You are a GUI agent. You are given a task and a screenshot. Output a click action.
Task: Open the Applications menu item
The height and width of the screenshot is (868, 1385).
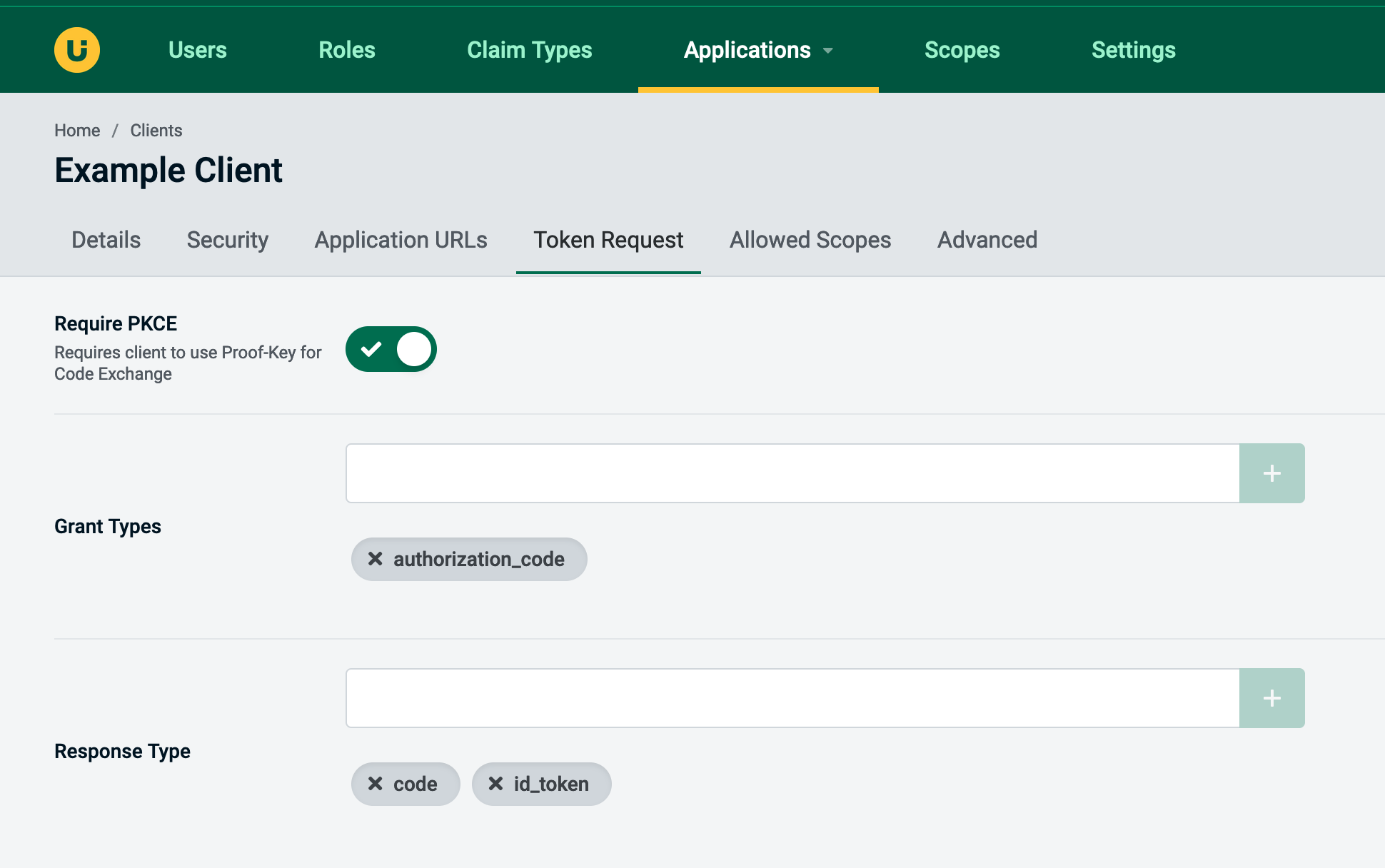tap(747, 50)
